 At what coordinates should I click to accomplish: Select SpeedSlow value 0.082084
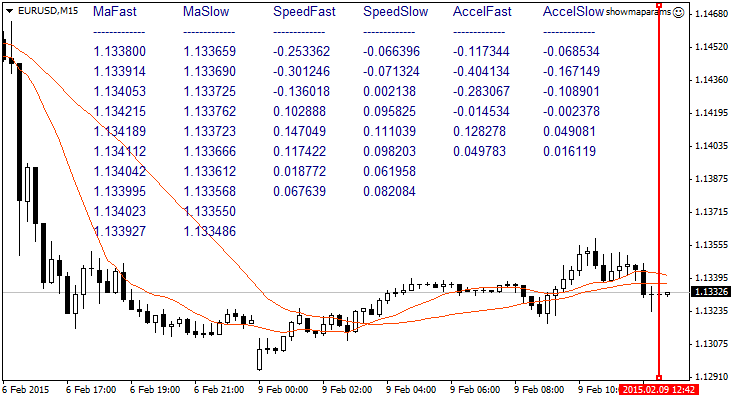click(x=390, y=192)
